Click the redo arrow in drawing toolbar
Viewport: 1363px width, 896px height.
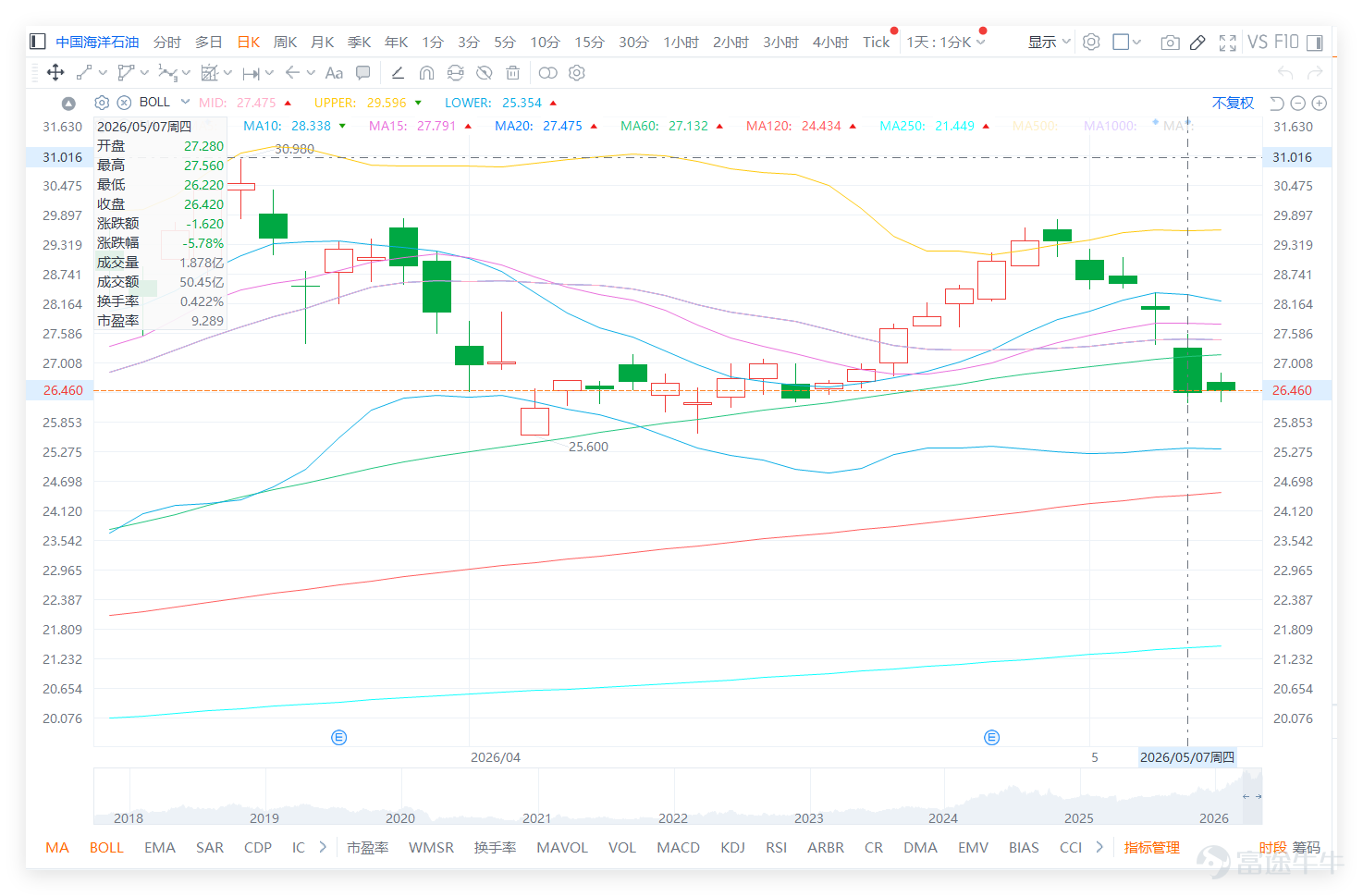click(x=1315, y=73)
